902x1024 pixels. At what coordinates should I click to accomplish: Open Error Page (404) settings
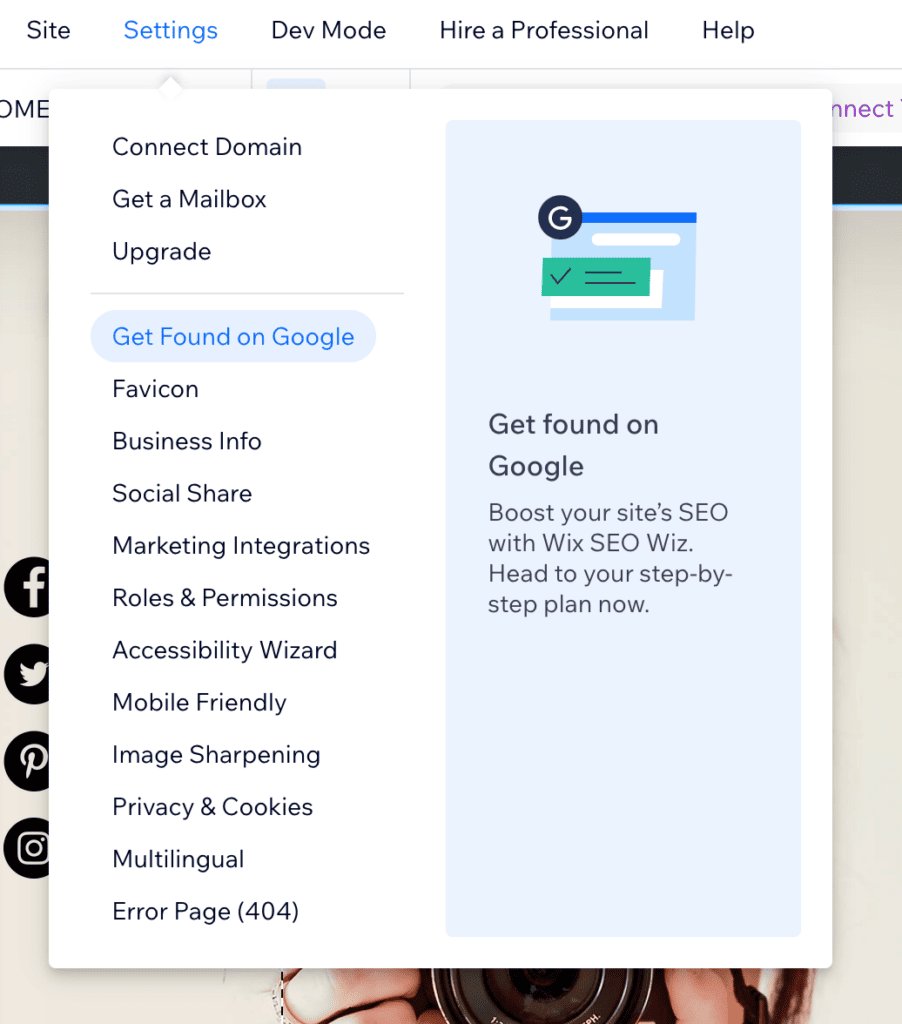click(x=206, y=912)
